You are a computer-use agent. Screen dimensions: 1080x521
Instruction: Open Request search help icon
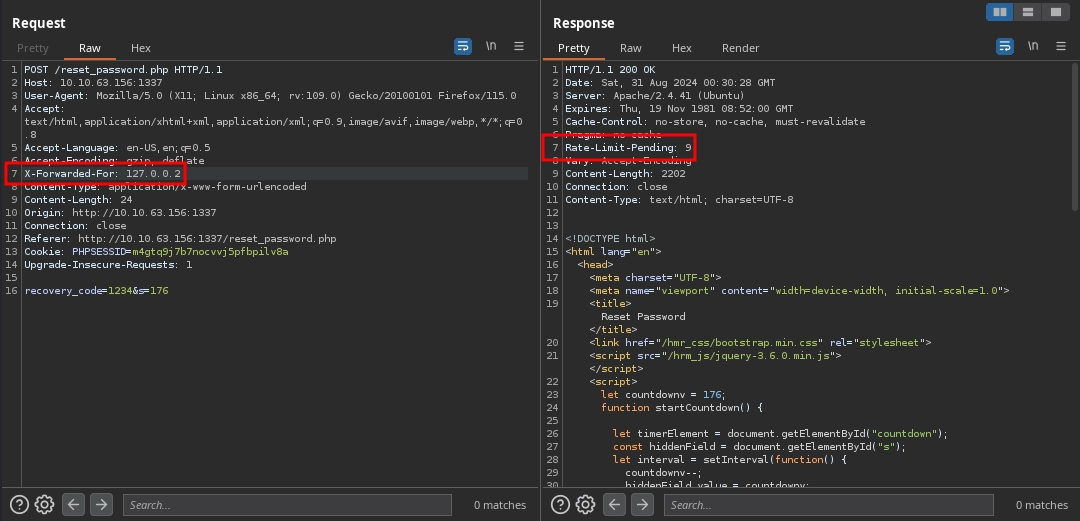coord(19,505)
